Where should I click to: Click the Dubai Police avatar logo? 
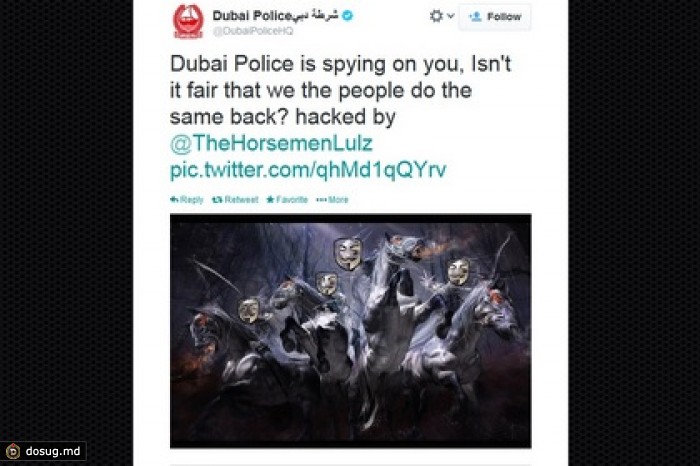click(188, 21)
